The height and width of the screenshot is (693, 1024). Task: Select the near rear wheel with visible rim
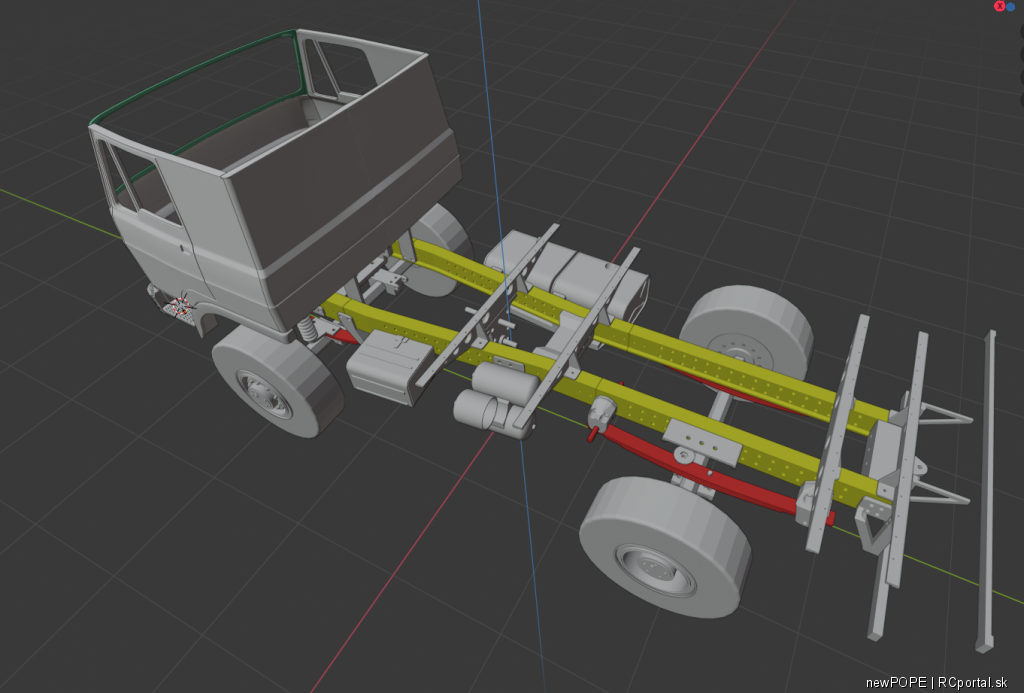pyautogui.click(x=665, y=547)
